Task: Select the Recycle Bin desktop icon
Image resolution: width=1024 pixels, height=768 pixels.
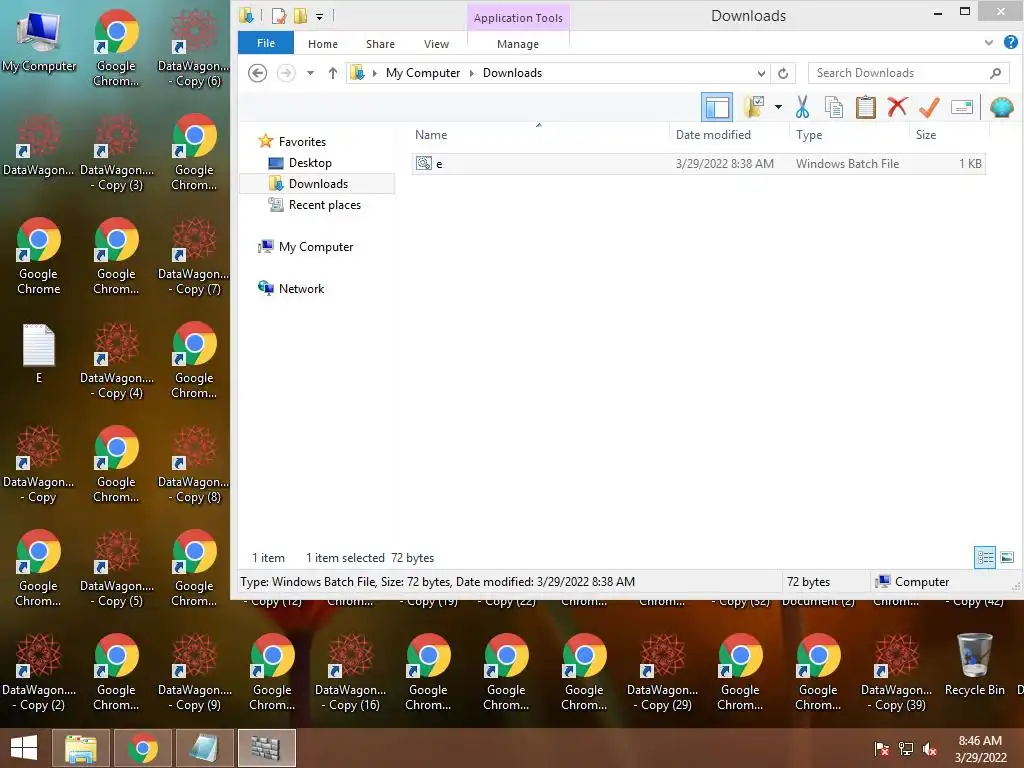Action: (974, 665)
